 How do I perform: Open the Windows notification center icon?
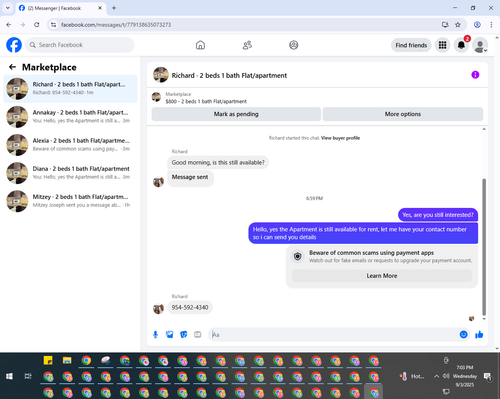[x=488, y=376]
